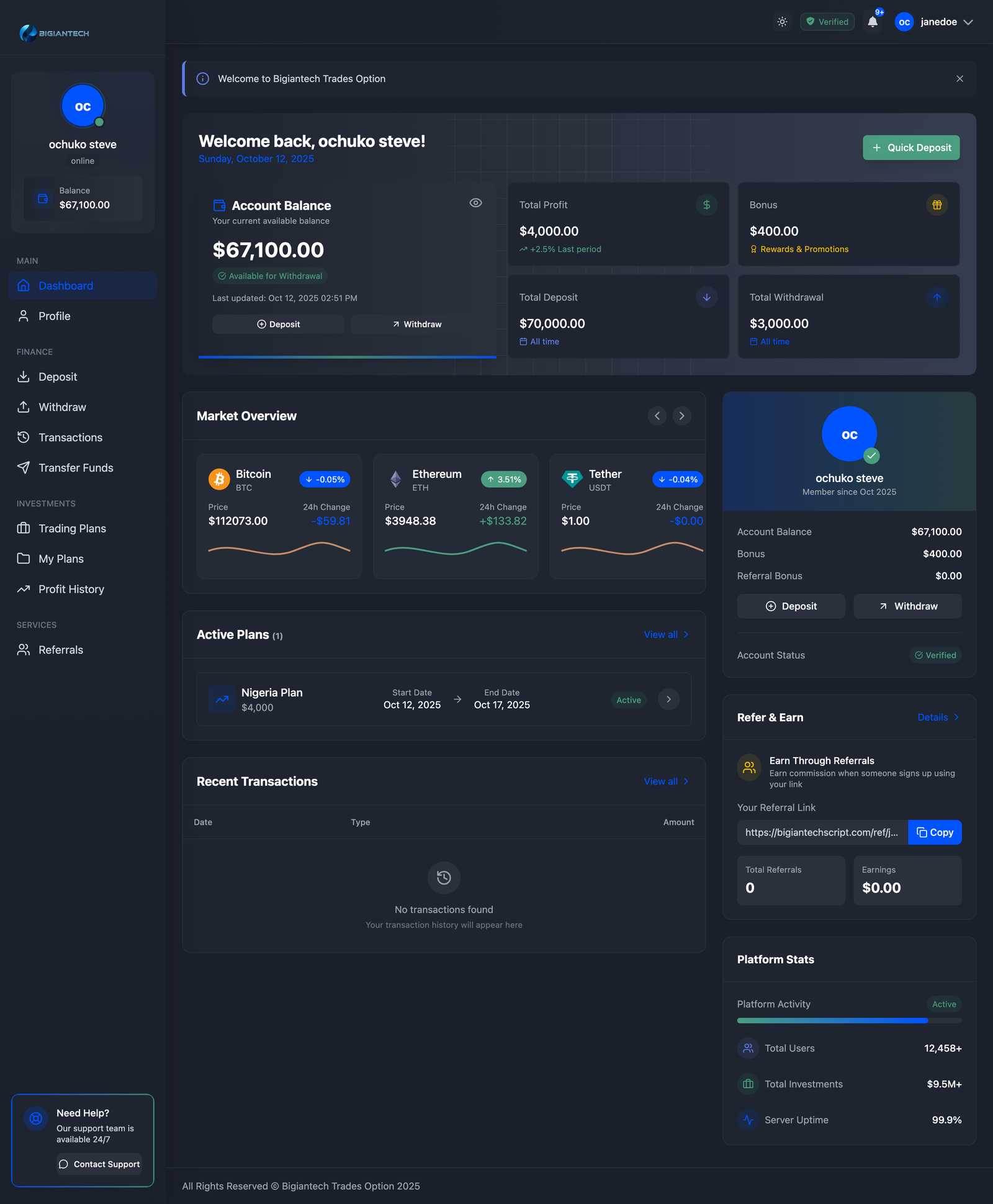The image size is (993, 1204).
Task: Hide account balance with eye icon
Action: coord(475,203)
